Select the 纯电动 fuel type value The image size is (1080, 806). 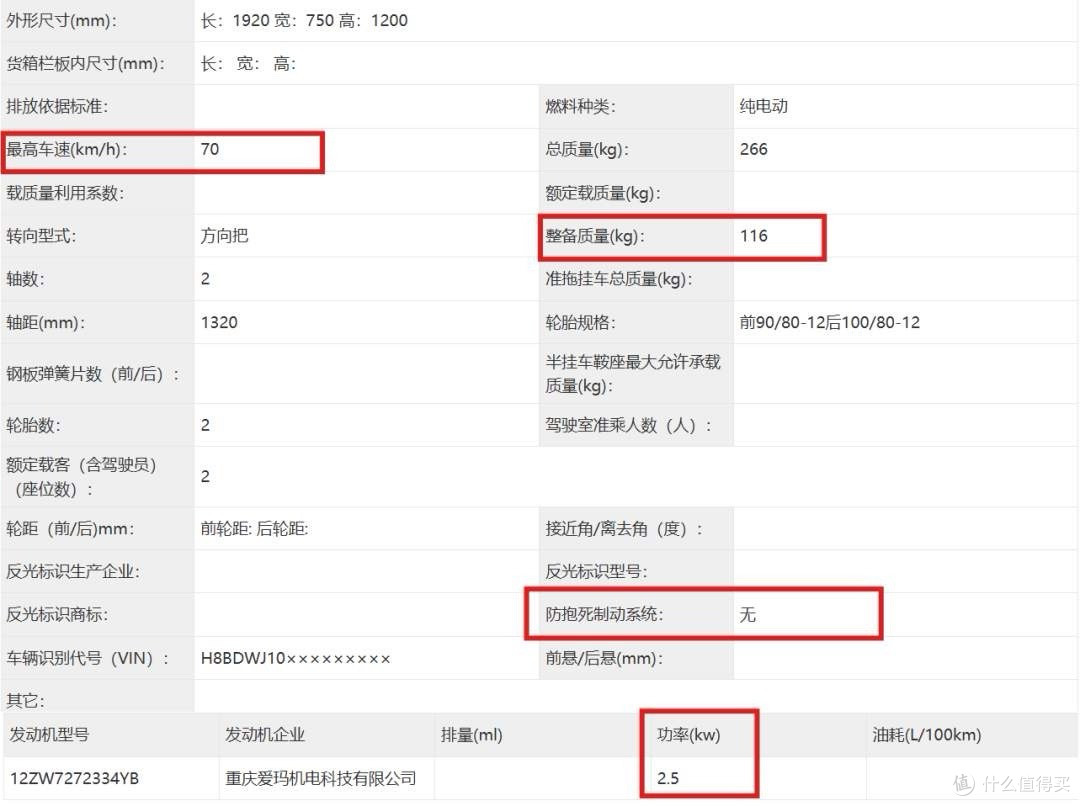763,106
